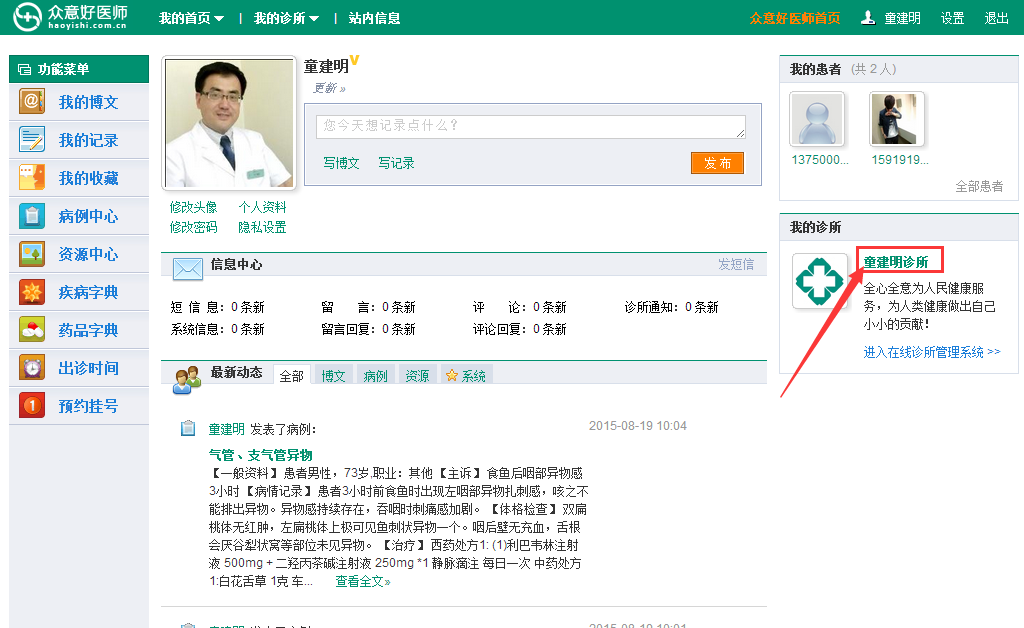This screenshot has width=1024, height=628.
Task: Click the 修改密码 link
Action: tap(193, 227)
